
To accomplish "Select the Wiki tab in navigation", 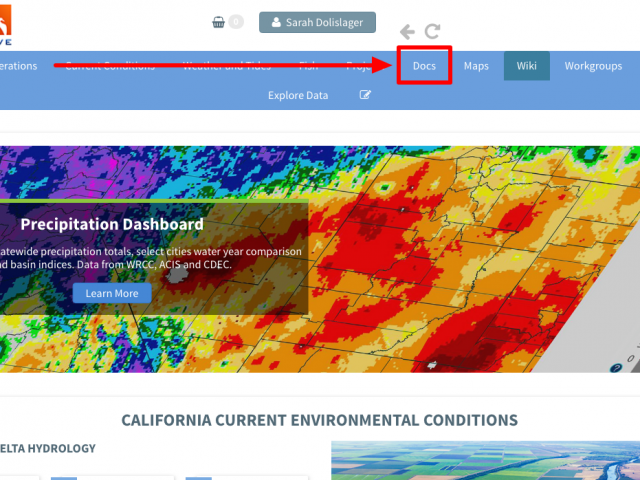I will pos(526,66).
